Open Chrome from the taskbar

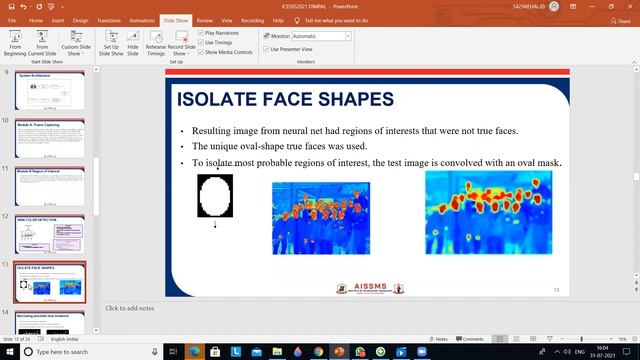tap(318, 351)
